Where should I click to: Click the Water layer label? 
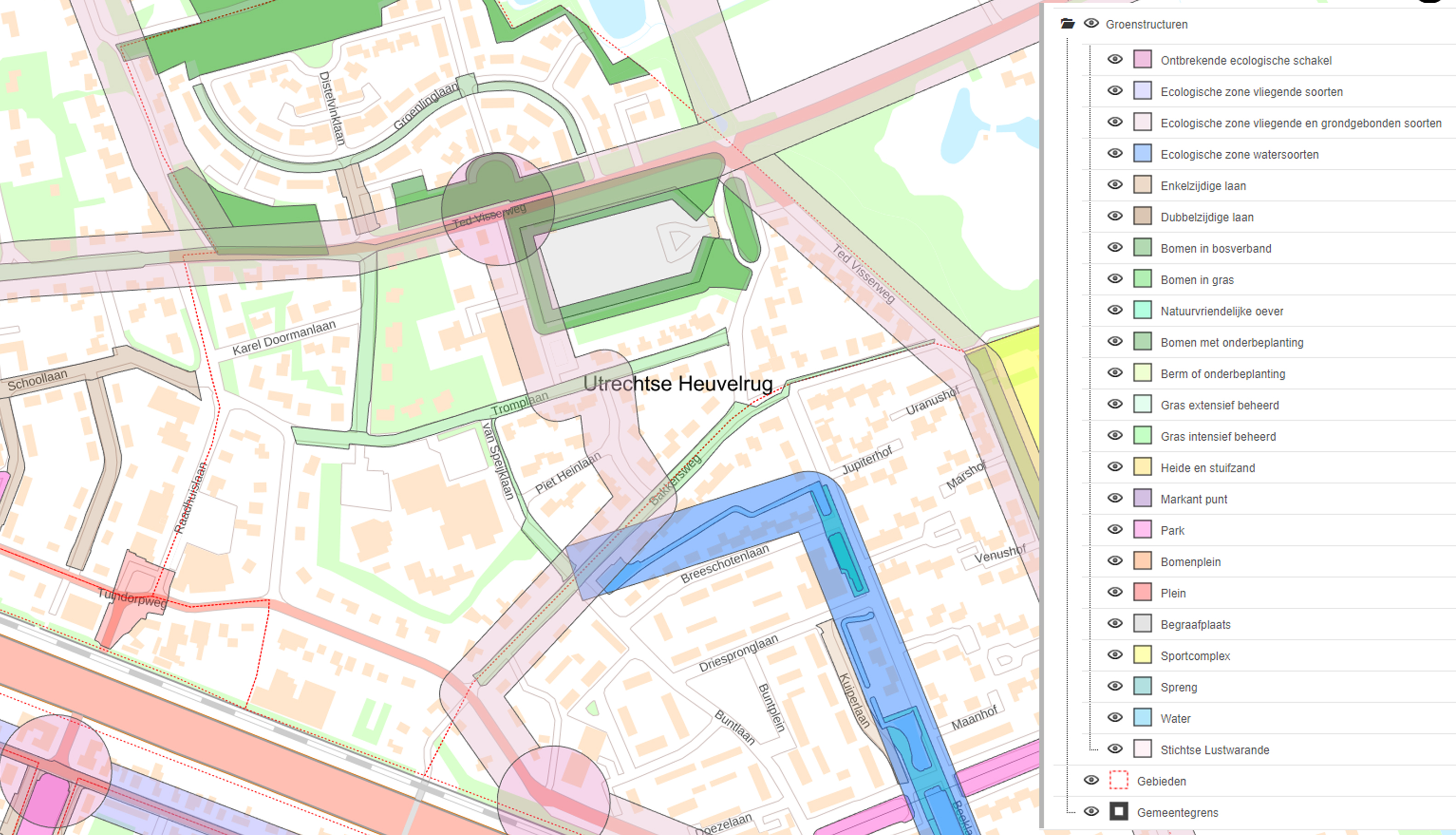point(1175,718)
